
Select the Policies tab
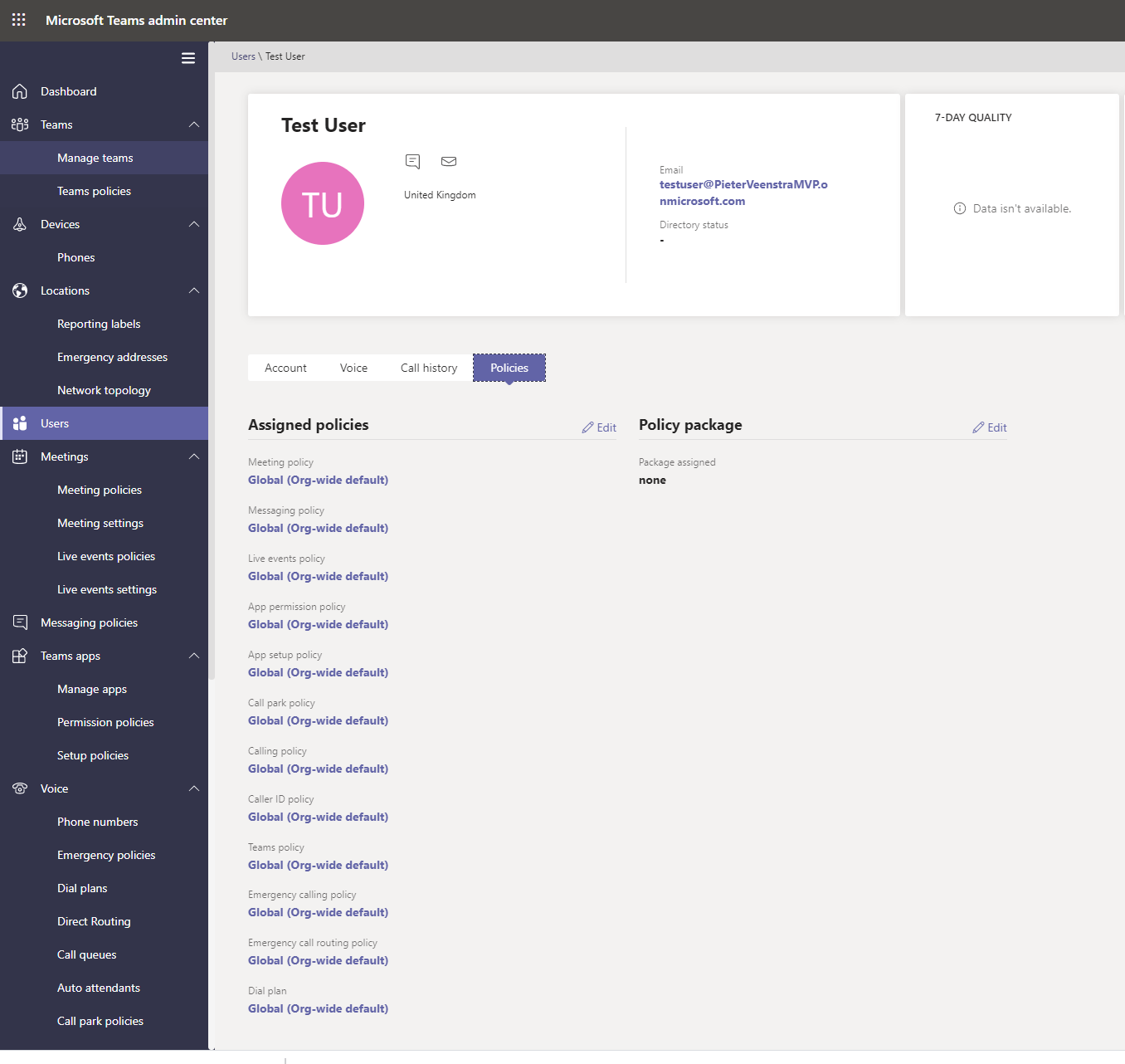point(509,368)
